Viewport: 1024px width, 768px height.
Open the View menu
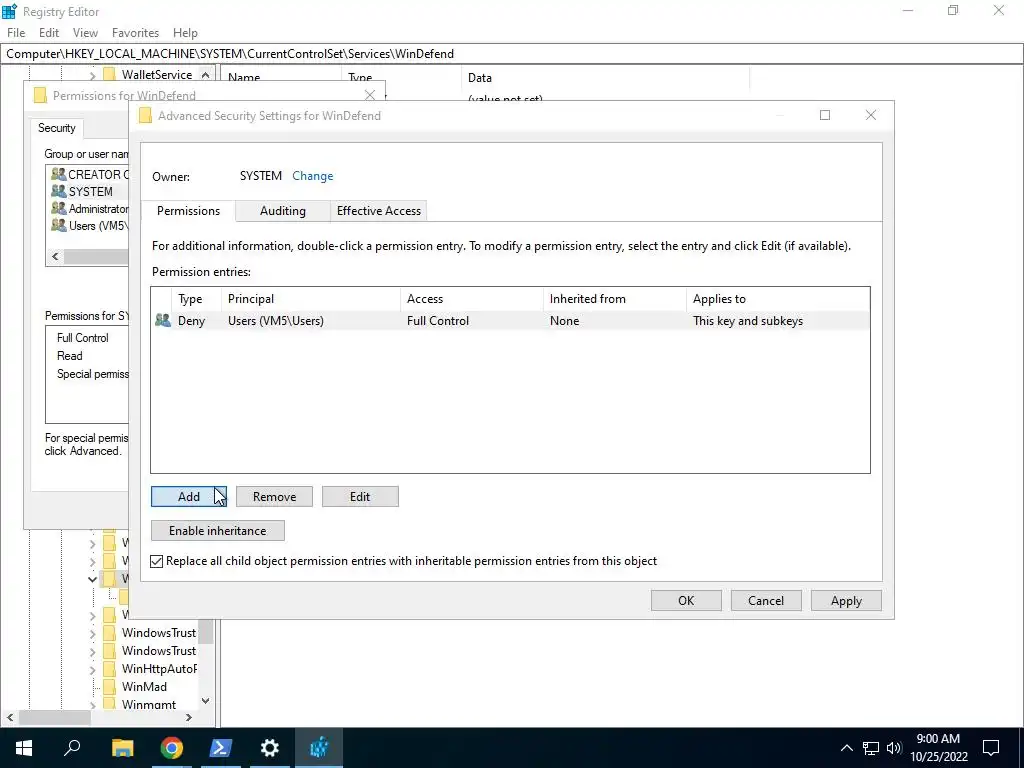pos(85,33)
